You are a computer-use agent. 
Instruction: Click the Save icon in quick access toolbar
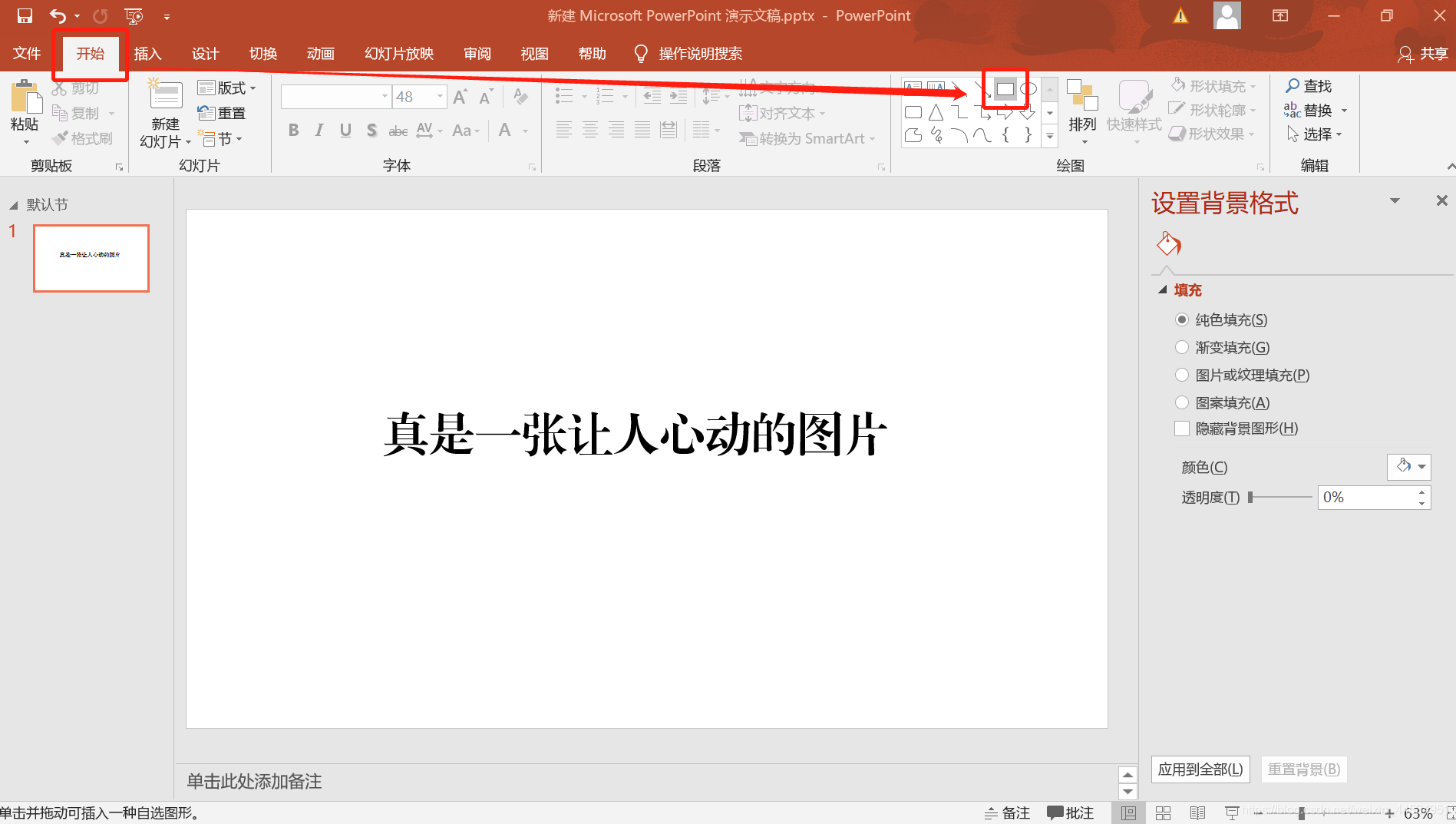(25, 15)
